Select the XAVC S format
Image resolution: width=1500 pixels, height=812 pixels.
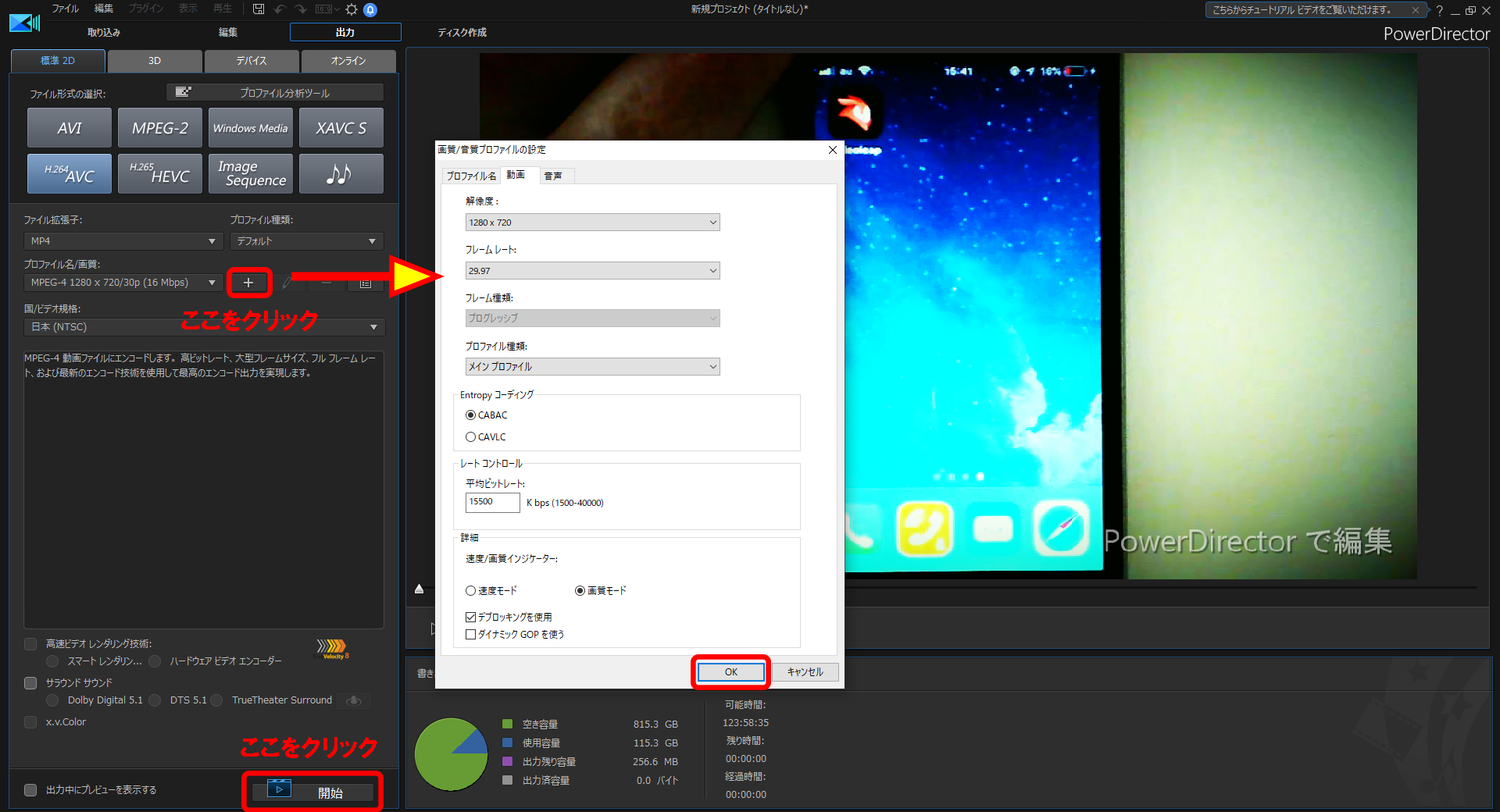pyautogui.click(x=341, y=127)
